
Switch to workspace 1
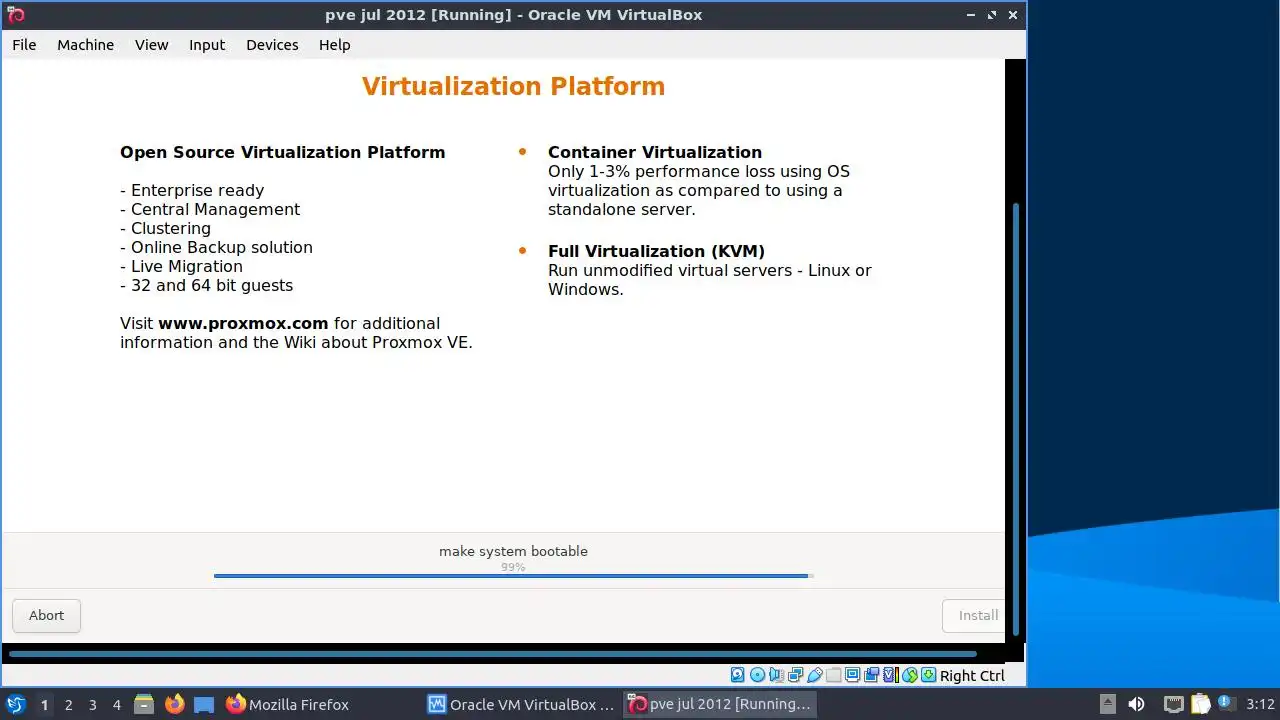44,704
